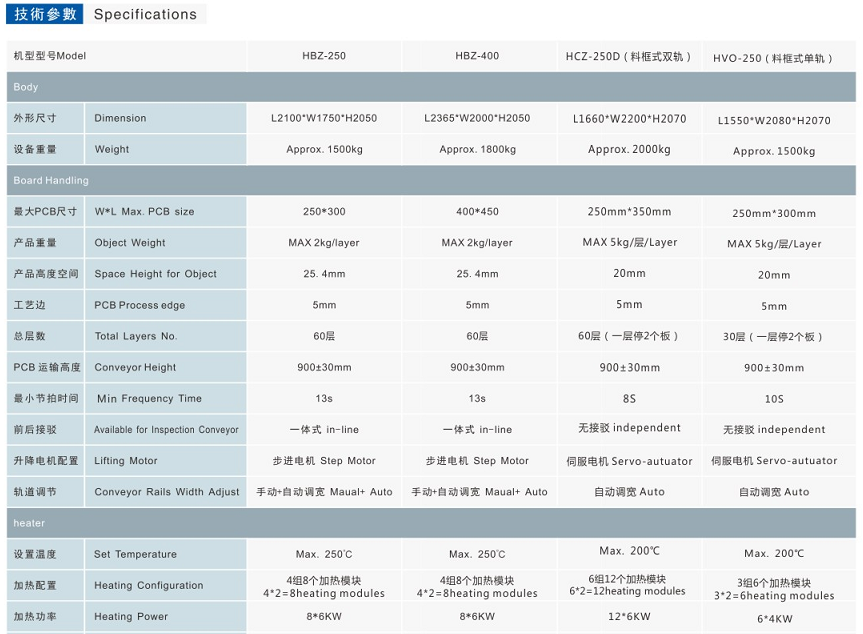Click the Total Layers No. row label
This screenshot has width=863, height=634.
click(x=135, y=336)
